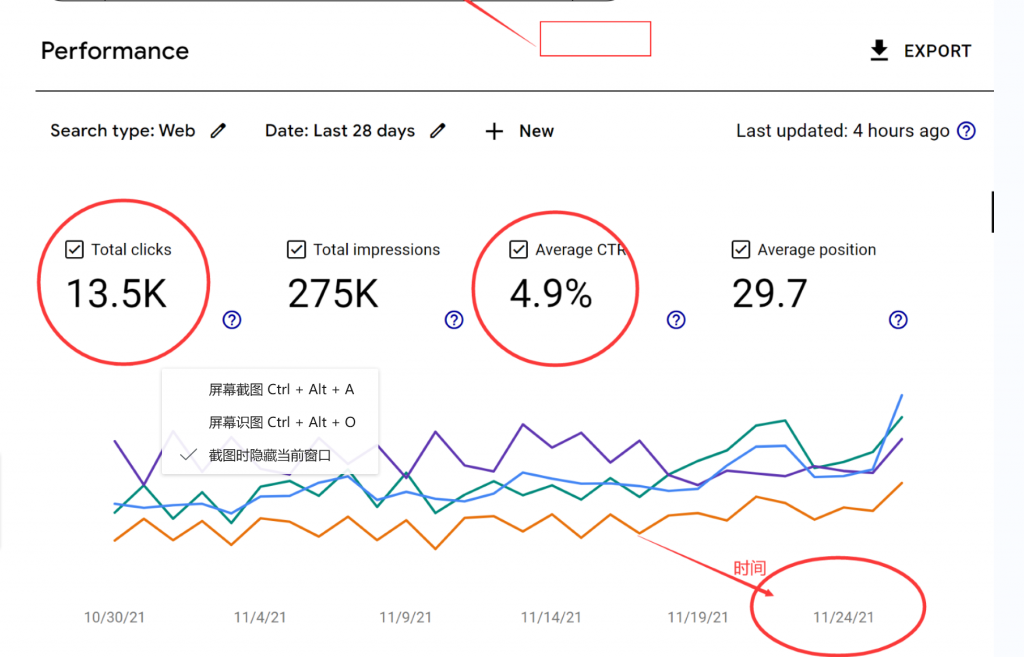The image size is (1024, 657).
Task: Click the EXPORT button label
Action: pos(937,51)
